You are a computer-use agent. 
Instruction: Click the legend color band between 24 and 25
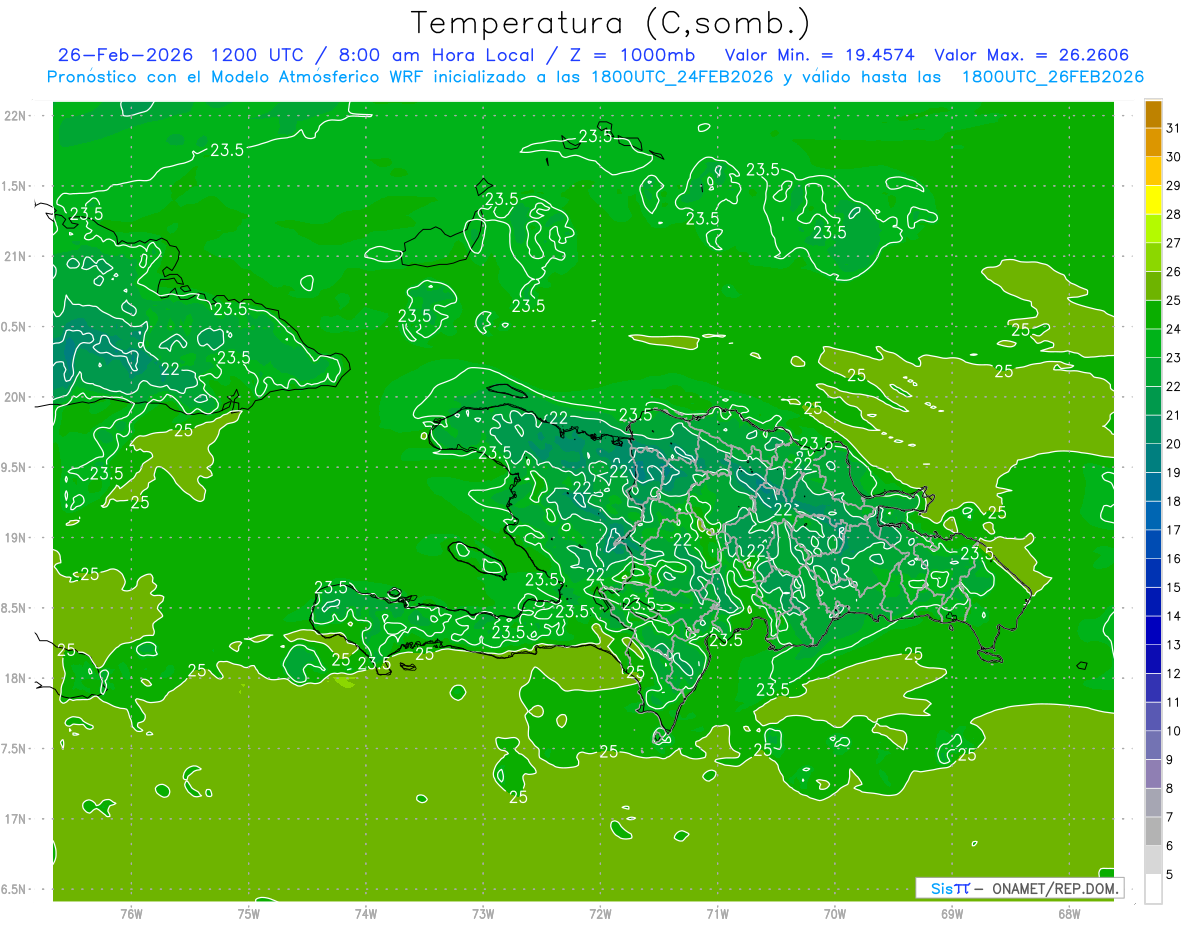coord(1154,314)
